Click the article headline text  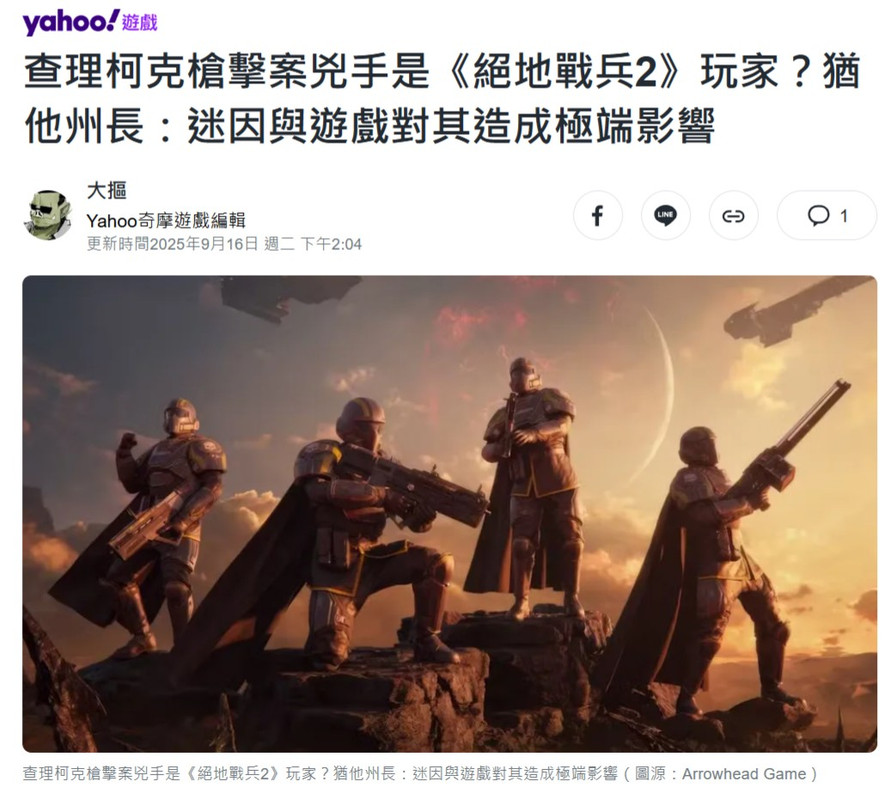click(443, 99)
